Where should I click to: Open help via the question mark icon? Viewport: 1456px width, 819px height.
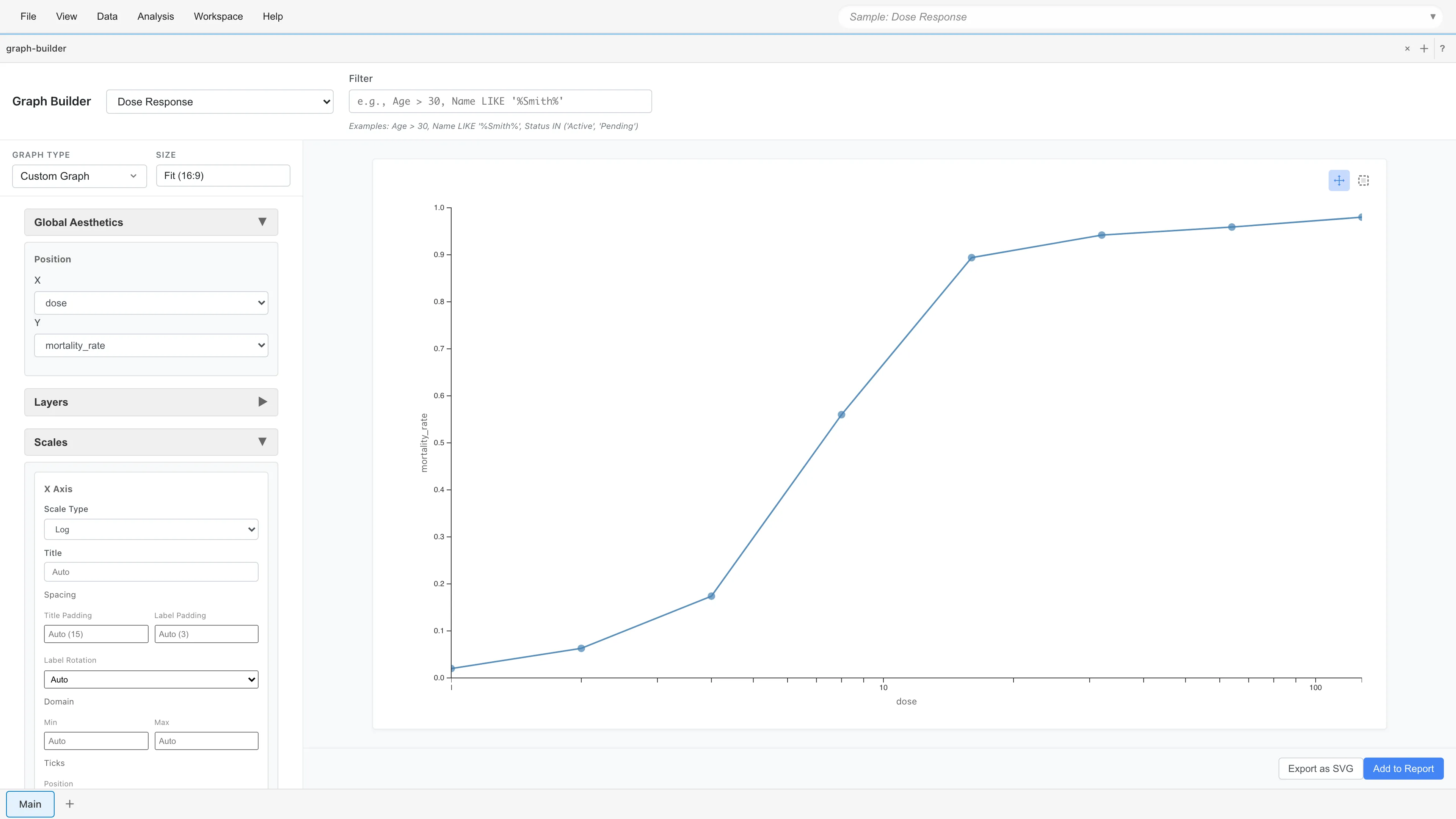click(1442, 49)
